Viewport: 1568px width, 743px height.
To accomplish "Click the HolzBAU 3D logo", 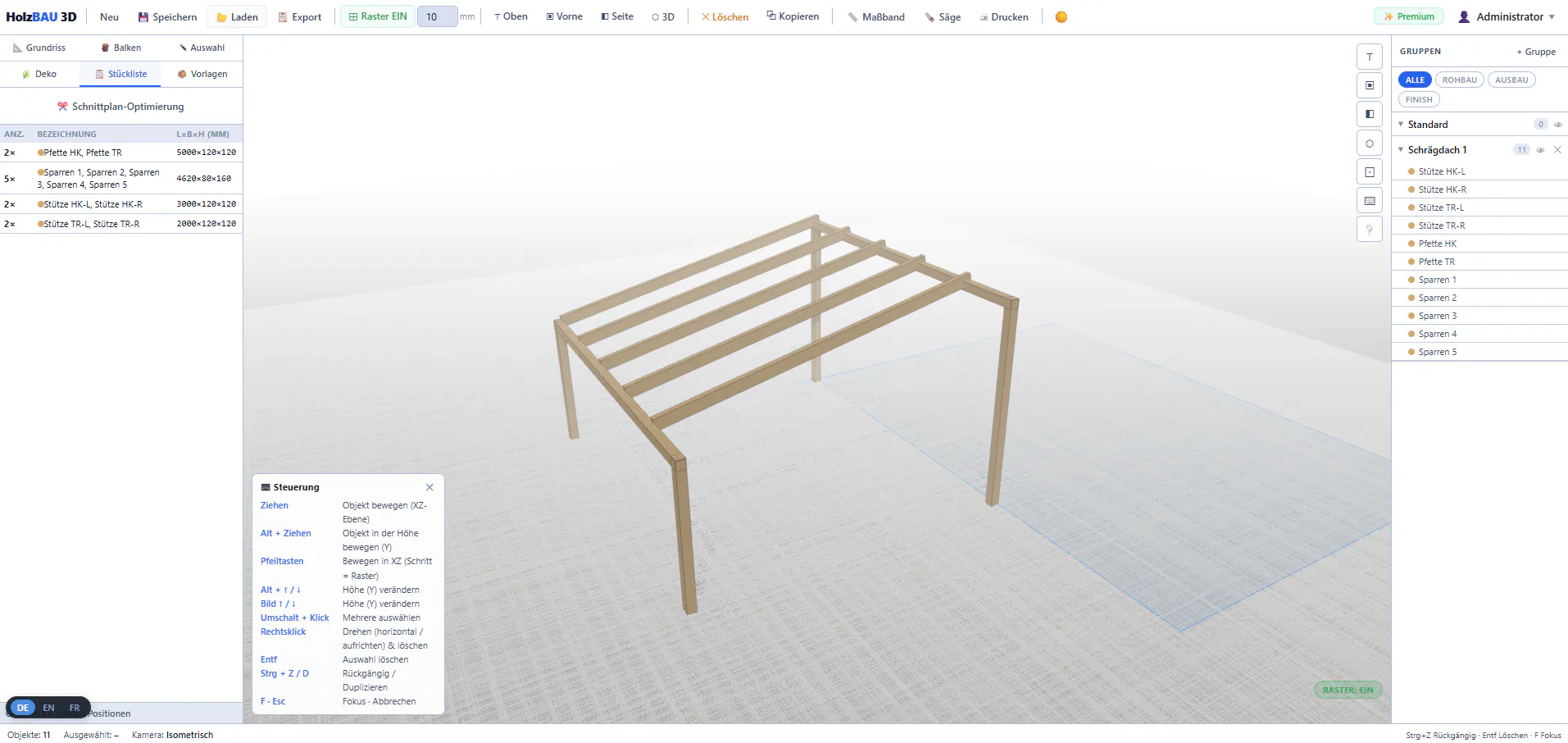I will pos(41,16).
